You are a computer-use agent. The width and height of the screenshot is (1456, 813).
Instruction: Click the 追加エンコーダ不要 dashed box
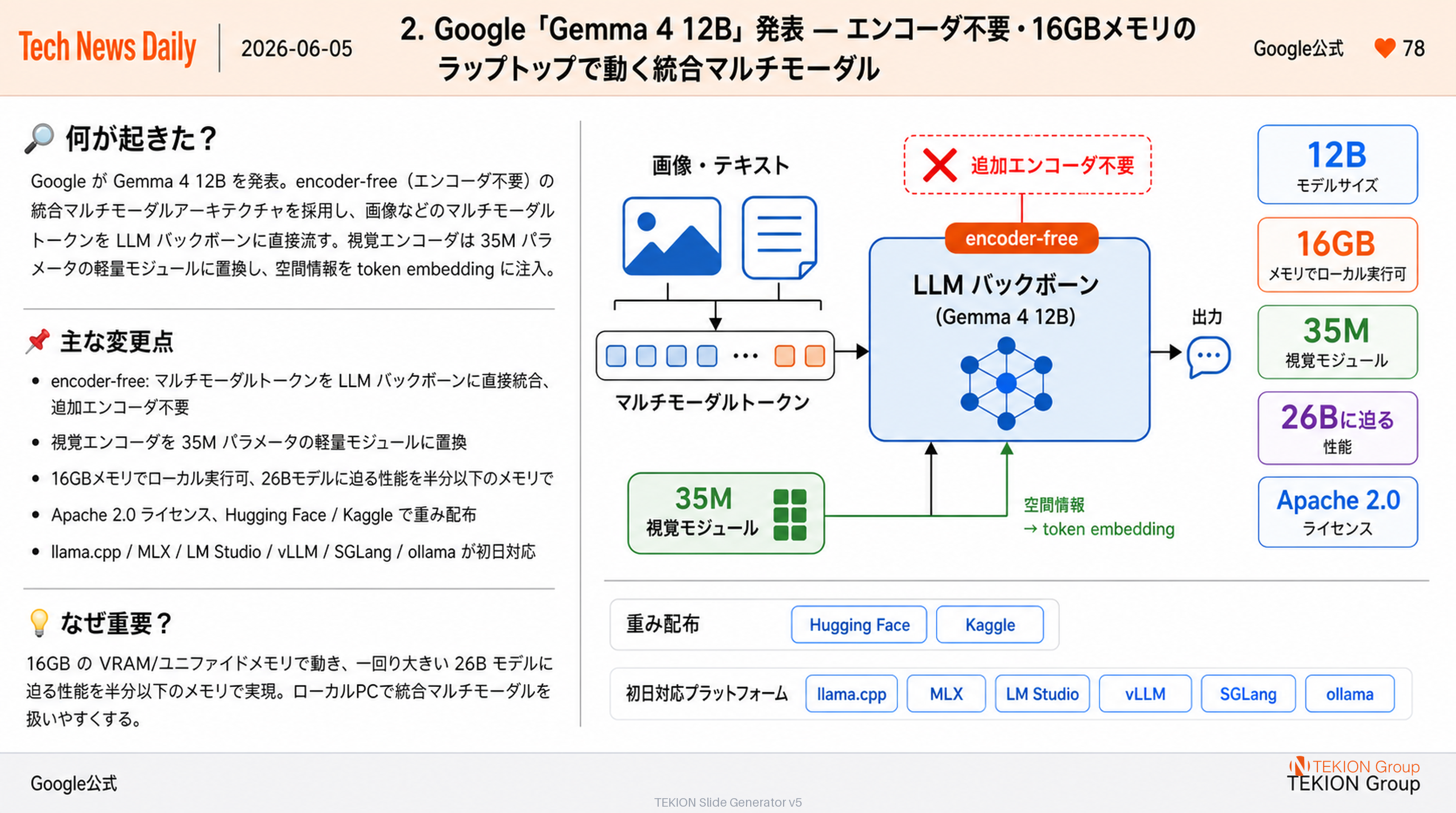coord(1027,165)
